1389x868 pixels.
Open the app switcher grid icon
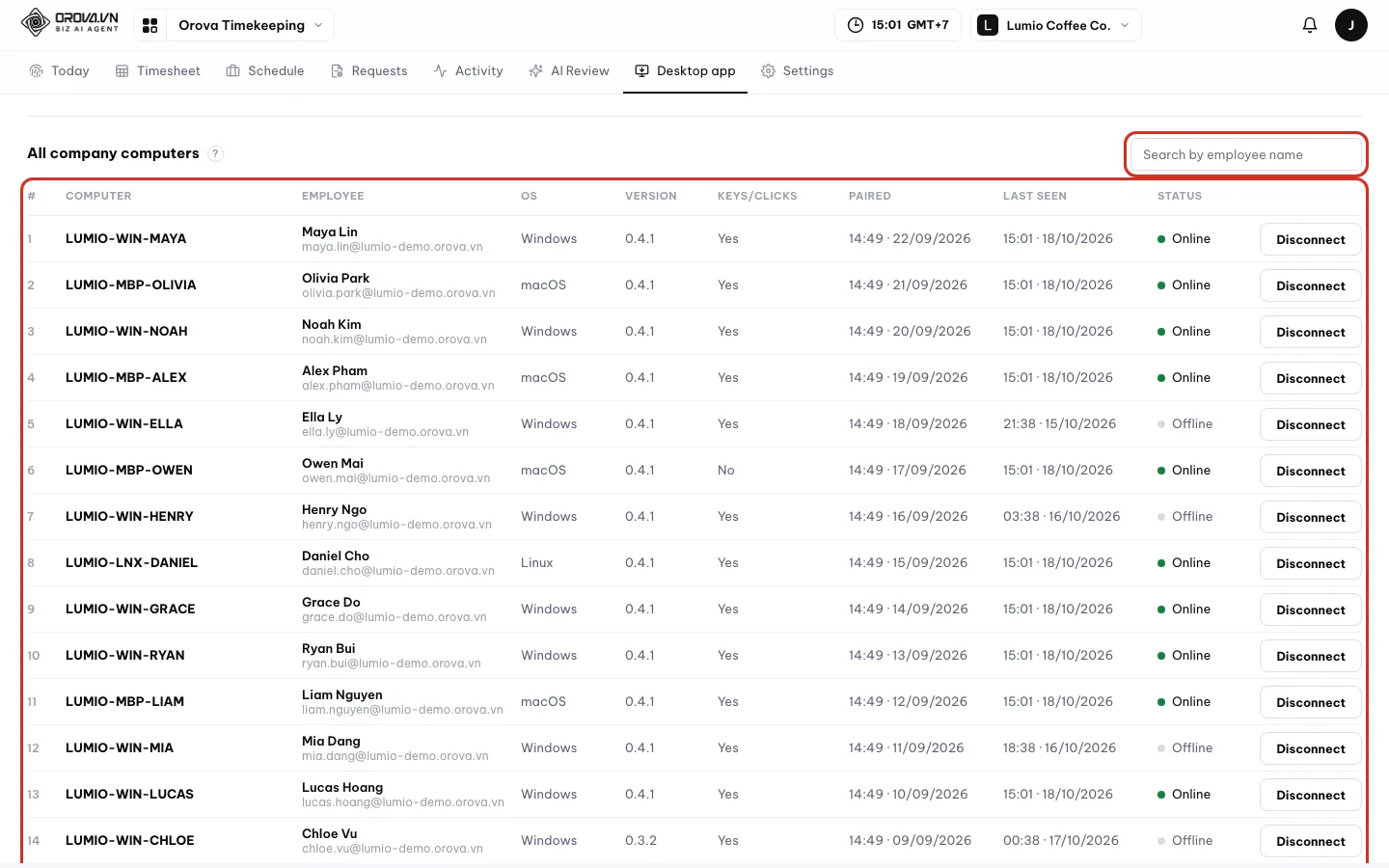pos(150,26)
